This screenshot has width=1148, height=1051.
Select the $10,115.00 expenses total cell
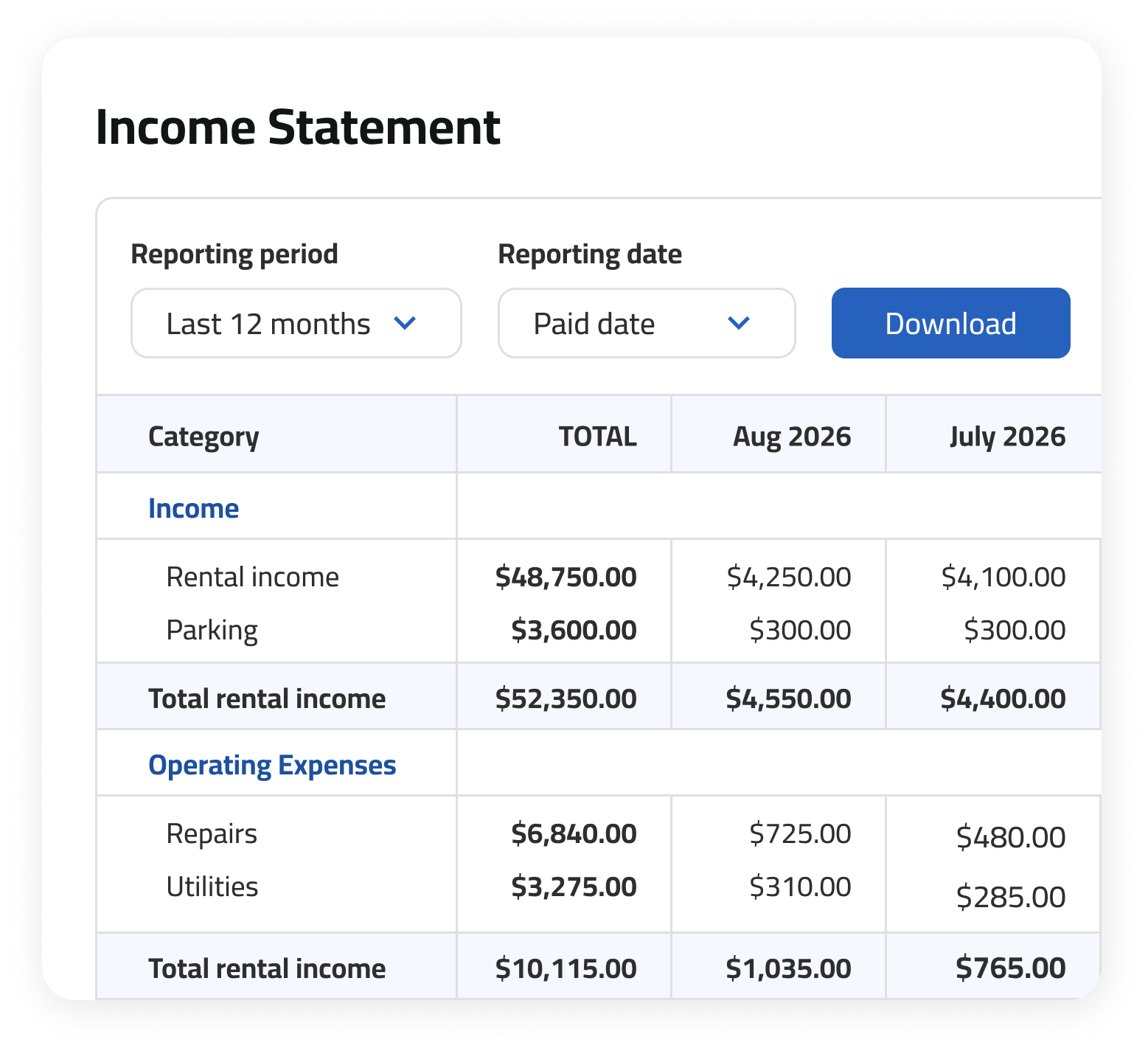[566, 968]
